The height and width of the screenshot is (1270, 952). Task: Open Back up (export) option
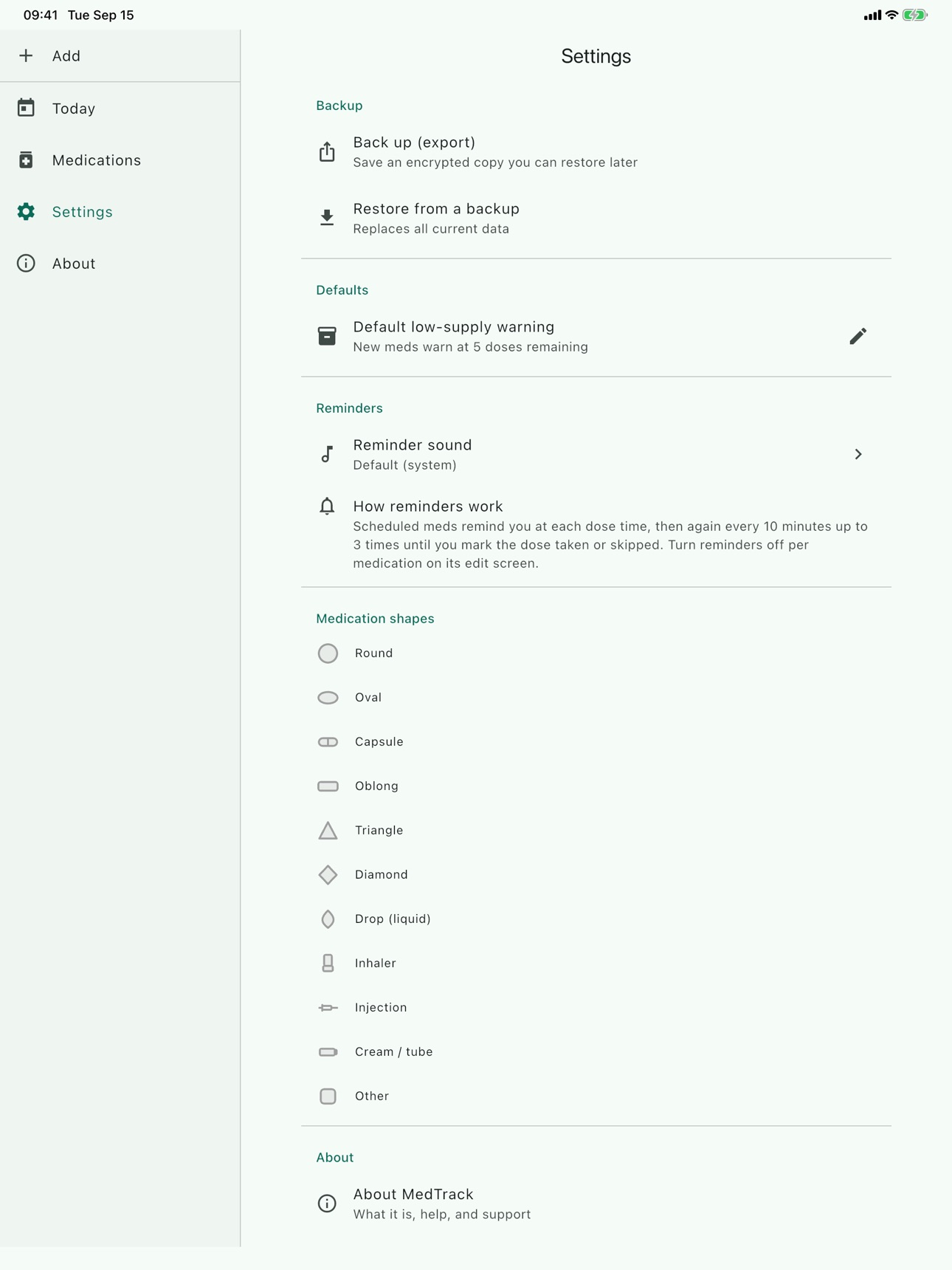(596, 151)
